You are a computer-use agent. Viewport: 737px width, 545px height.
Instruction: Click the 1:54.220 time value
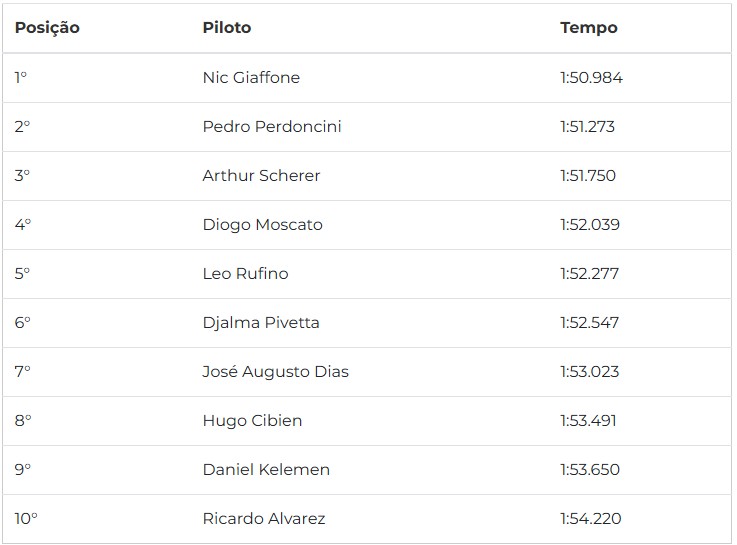(x=590, y=519)
